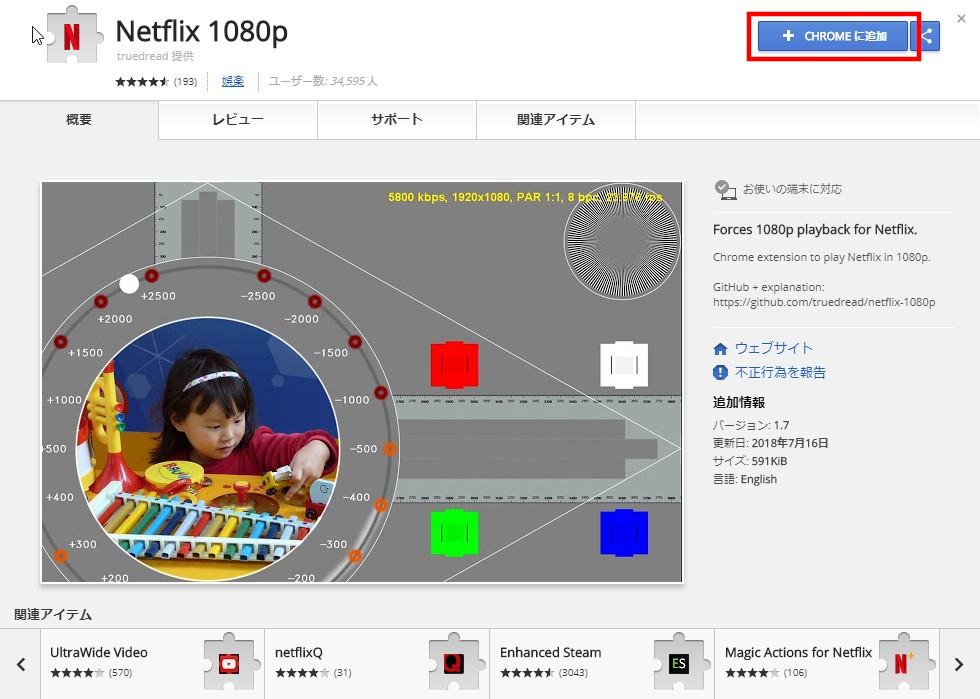Image resolution: width=980 pixels, height=699 pixels.
Task: Select the 関連アイテム tab
Action: [555, 120]
